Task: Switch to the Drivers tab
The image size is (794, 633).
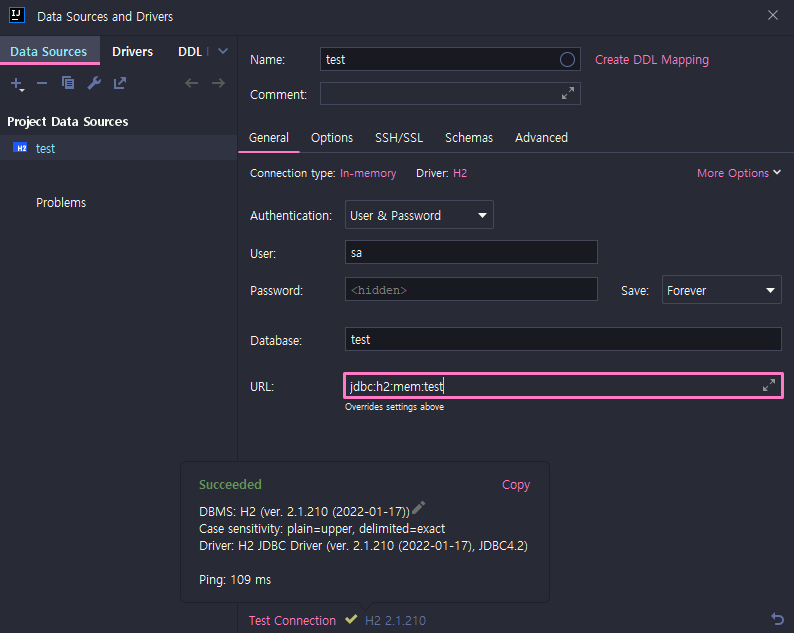Action: (x=132, y=51)
